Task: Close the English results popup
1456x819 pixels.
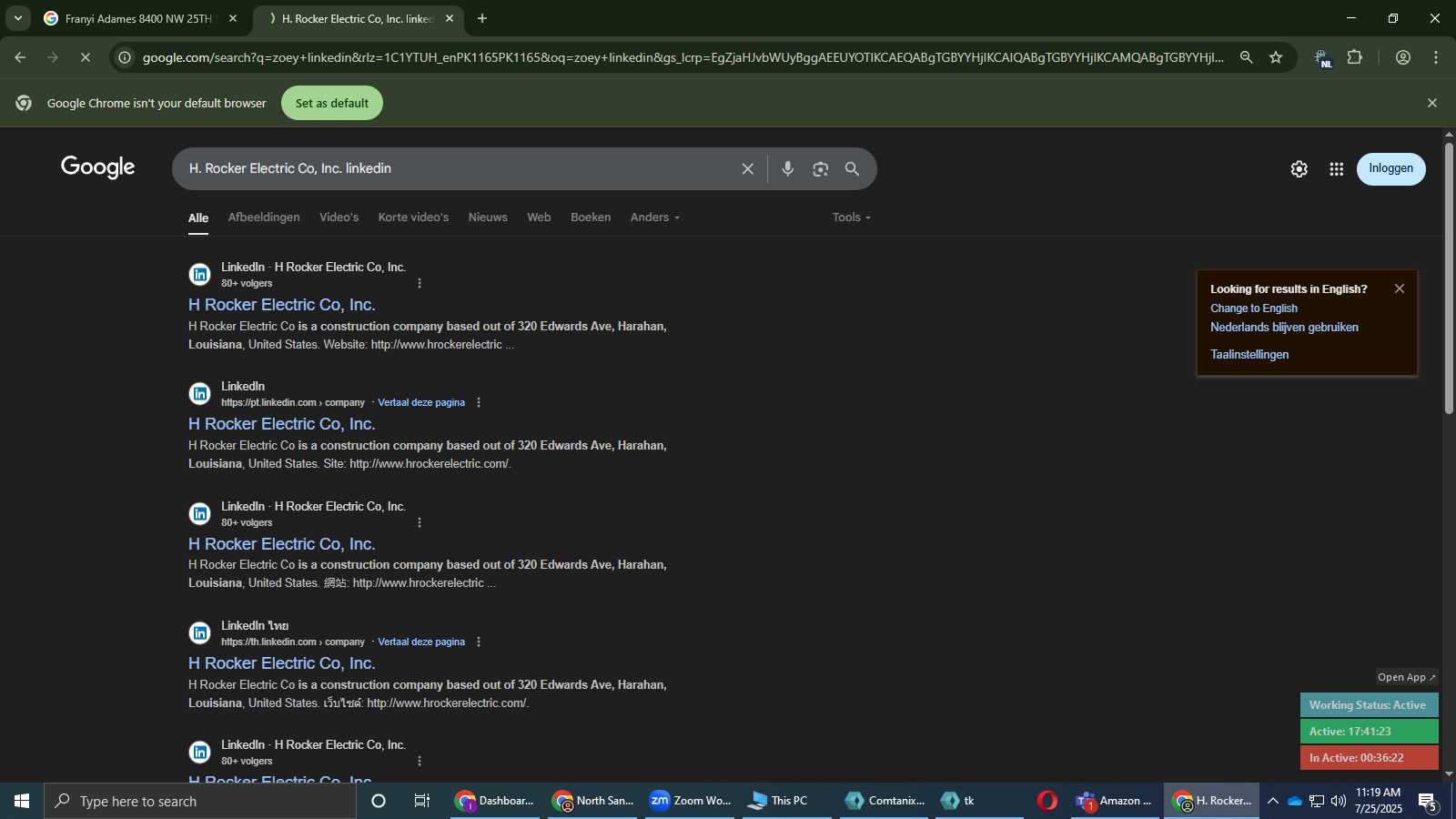Action: tap(1400, 288)
